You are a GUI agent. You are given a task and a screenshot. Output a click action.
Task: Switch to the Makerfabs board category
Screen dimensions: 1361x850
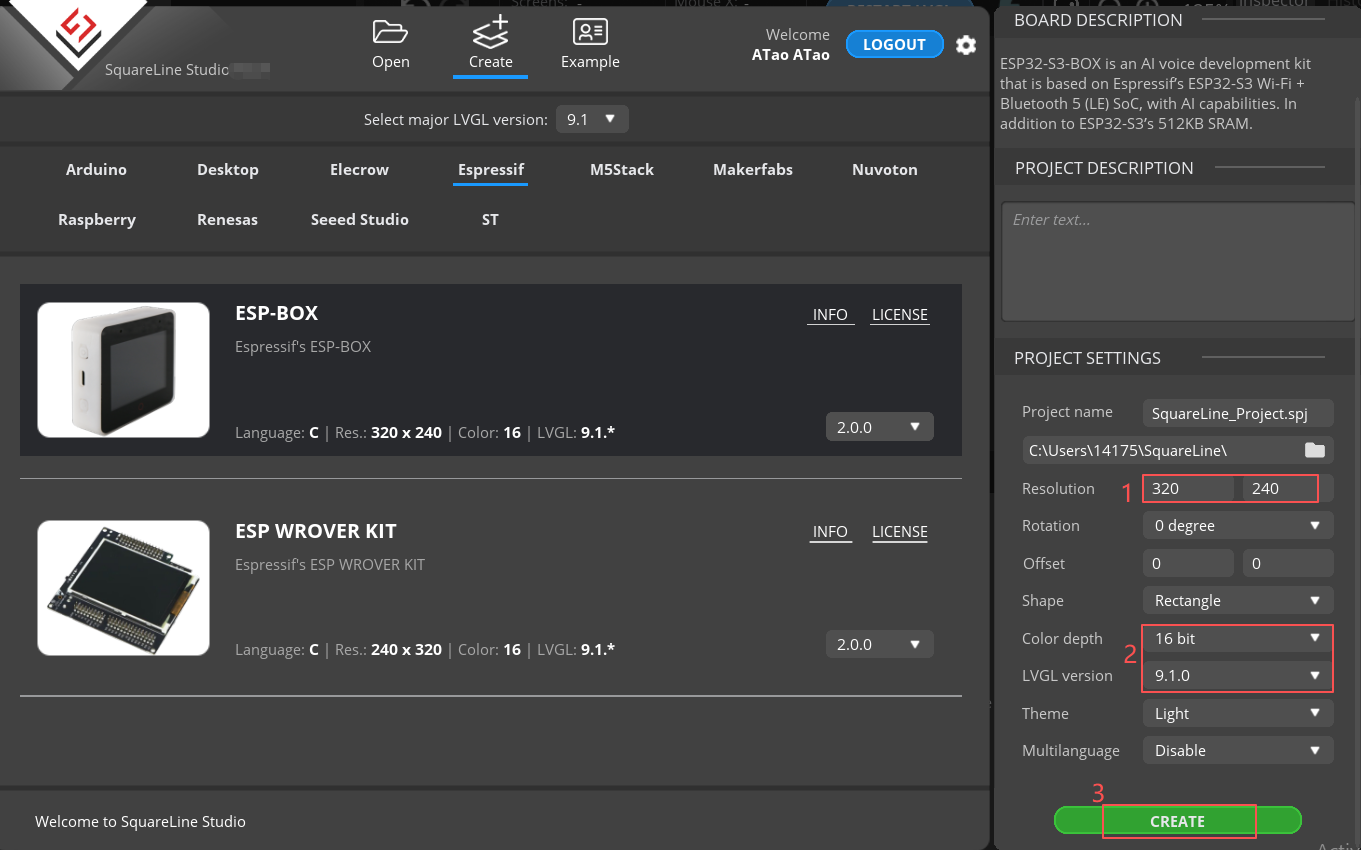[x=753, y=170]
